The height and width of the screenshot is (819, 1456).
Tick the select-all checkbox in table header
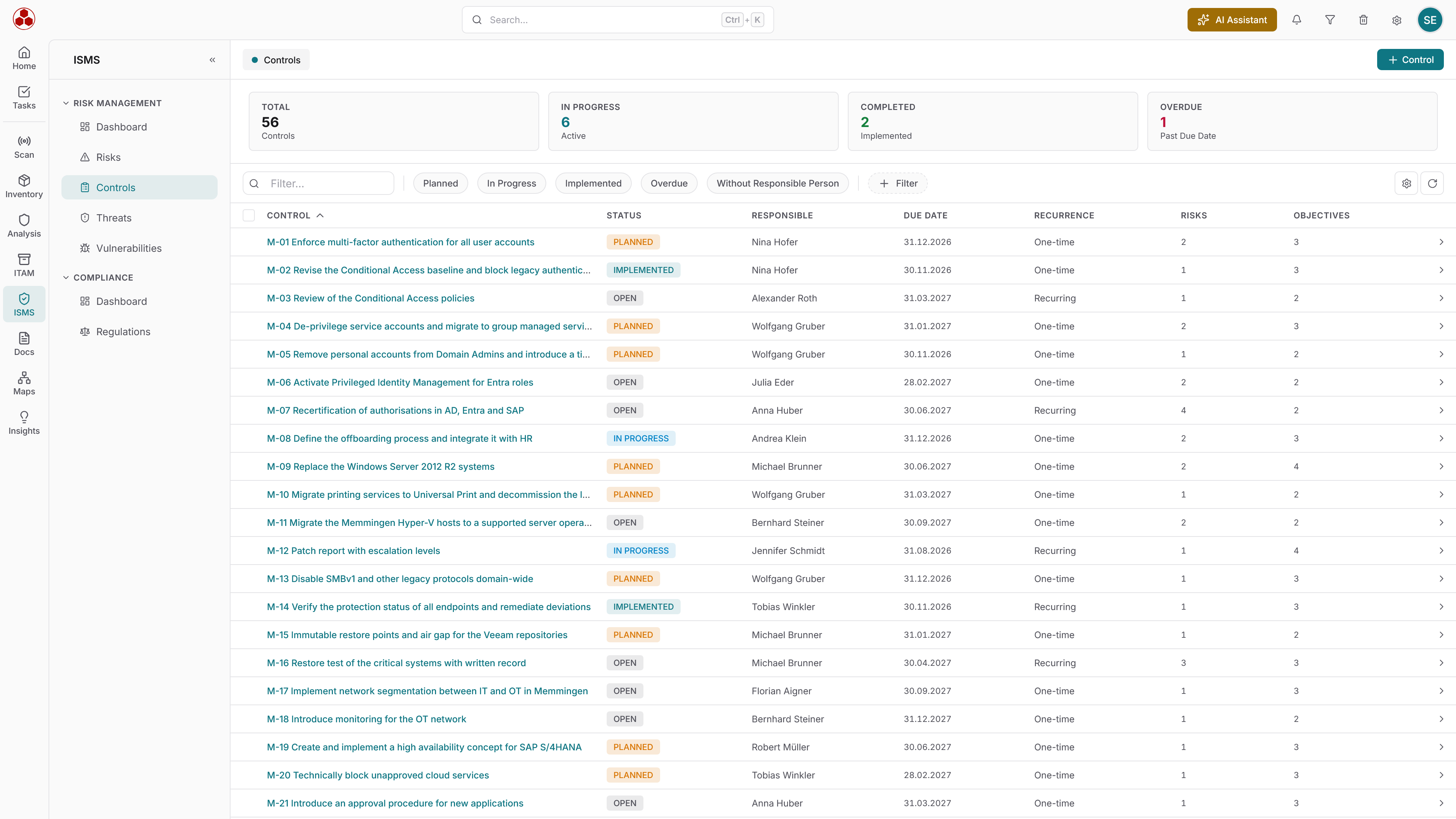(249, 215)
